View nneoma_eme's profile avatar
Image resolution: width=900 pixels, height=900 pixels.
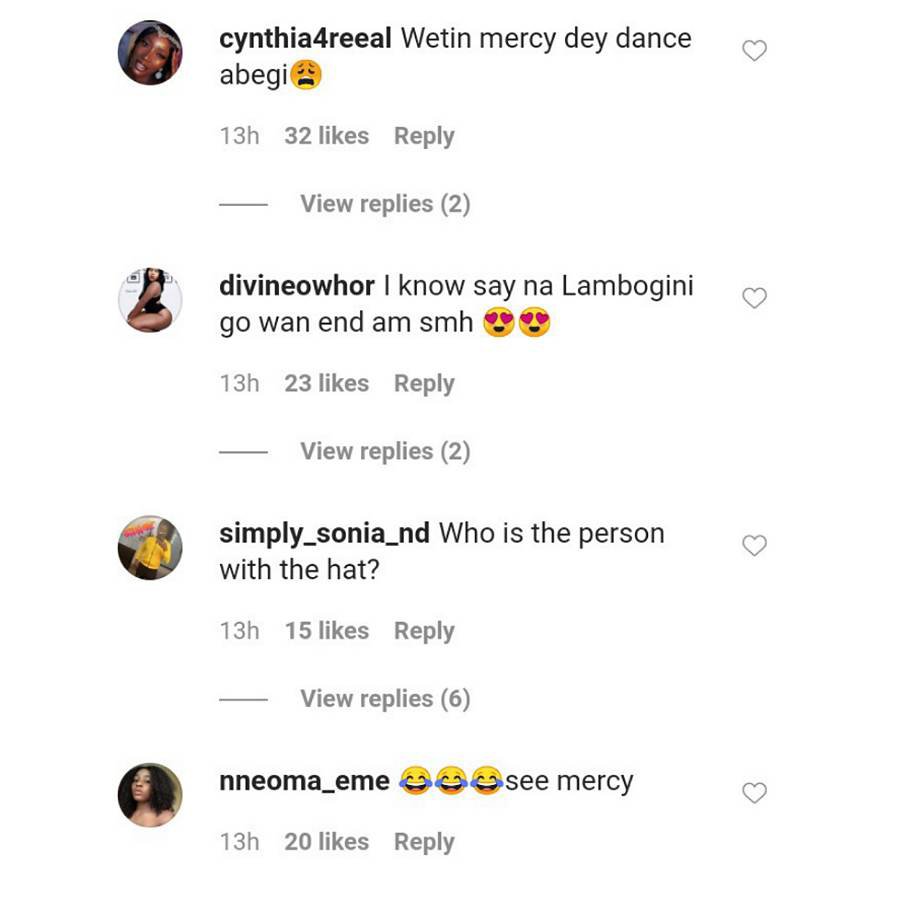[150, 795]
